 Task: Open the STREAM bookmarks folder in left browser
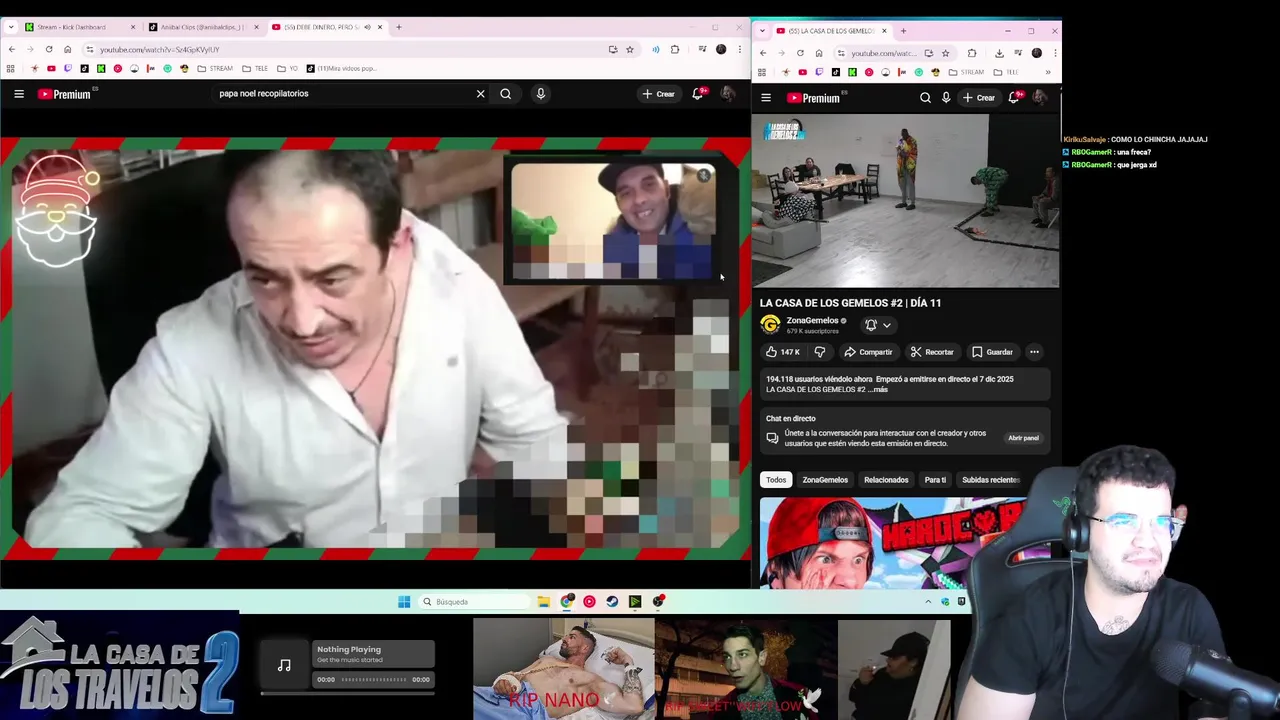(215, 69)
